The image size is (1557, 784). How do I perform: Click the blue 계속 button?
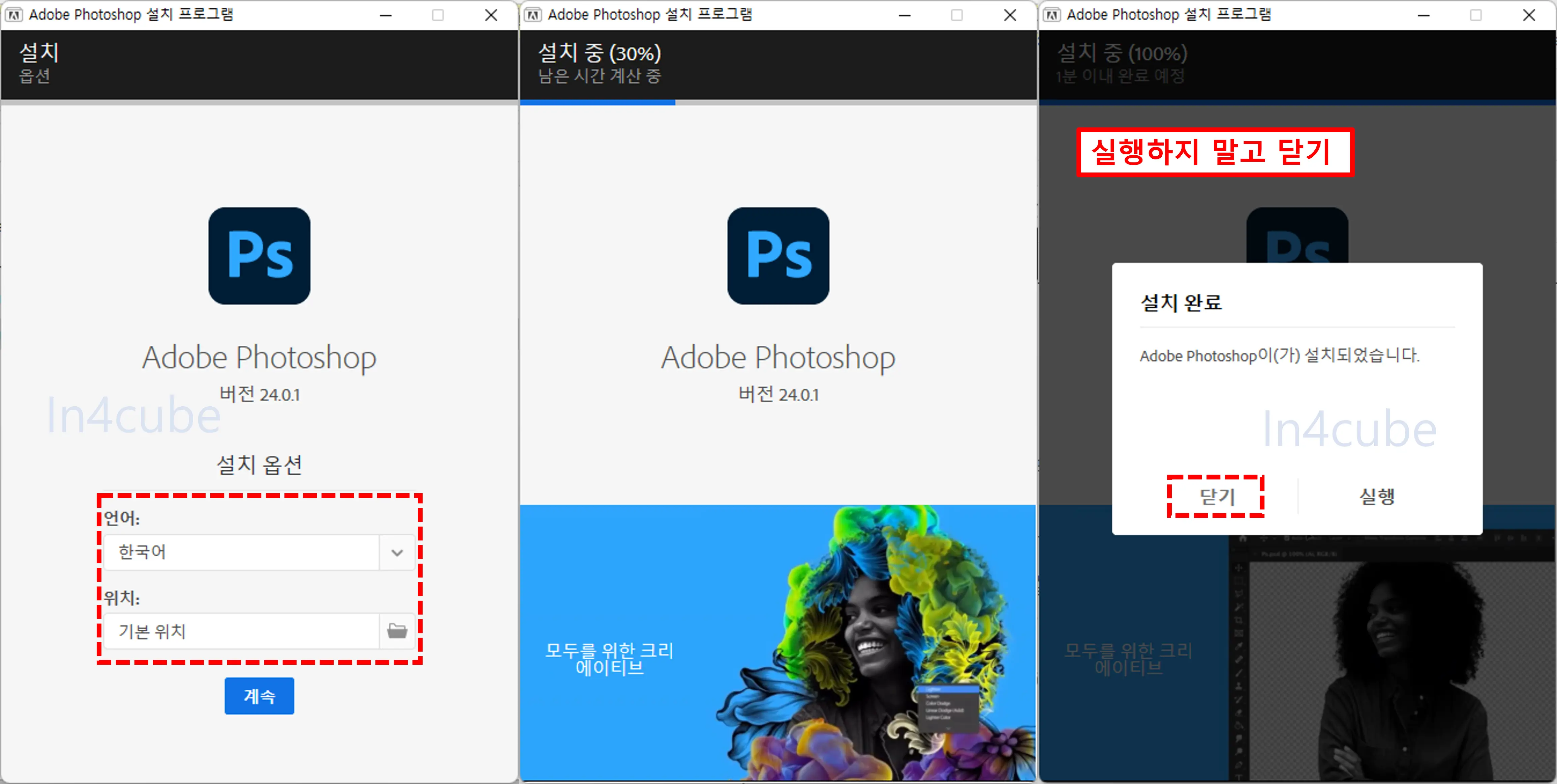pyautogui.click(x=259, y=696)
